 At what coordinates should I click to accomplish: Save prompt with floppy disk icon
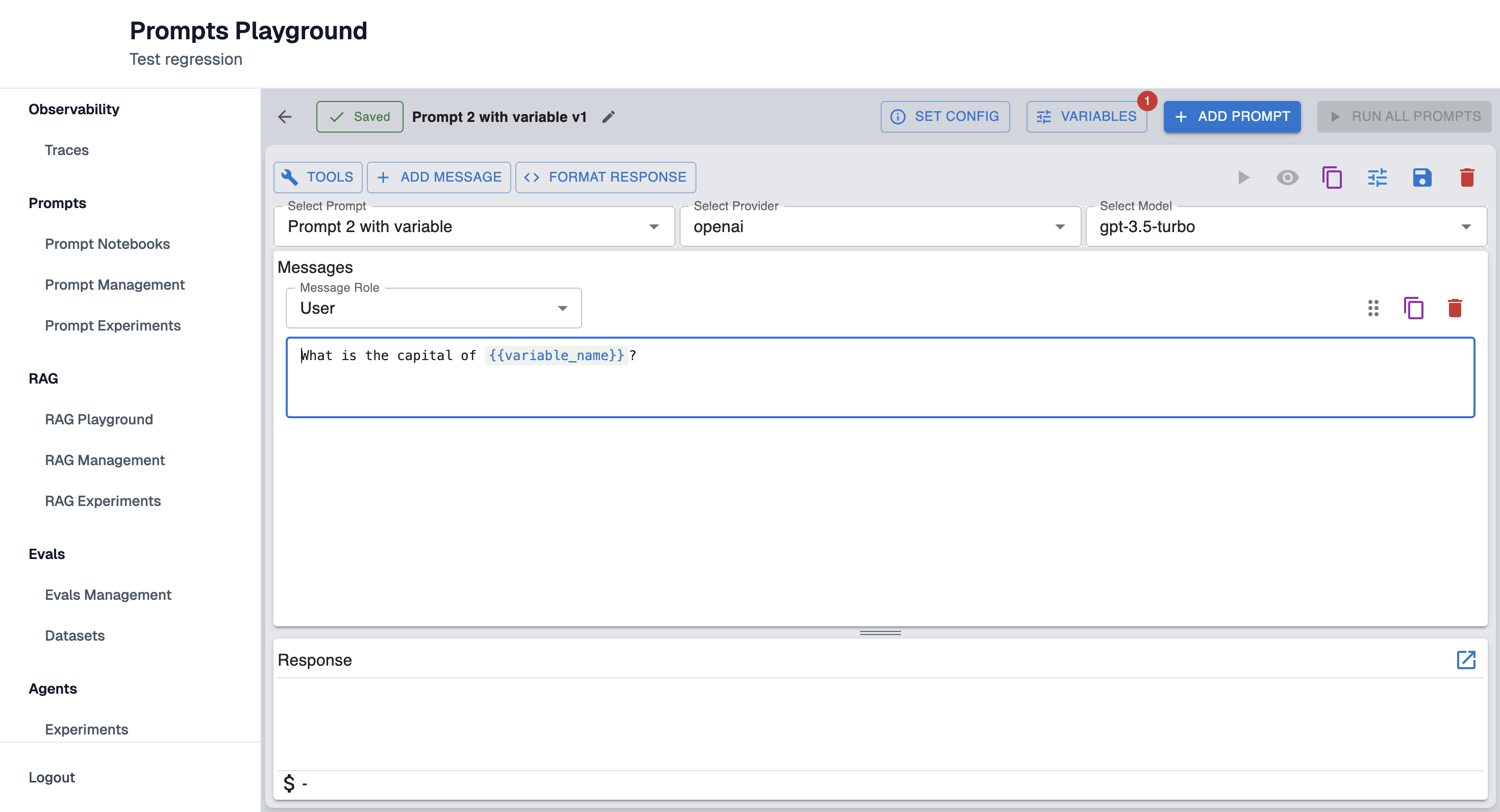(1422, 177)
